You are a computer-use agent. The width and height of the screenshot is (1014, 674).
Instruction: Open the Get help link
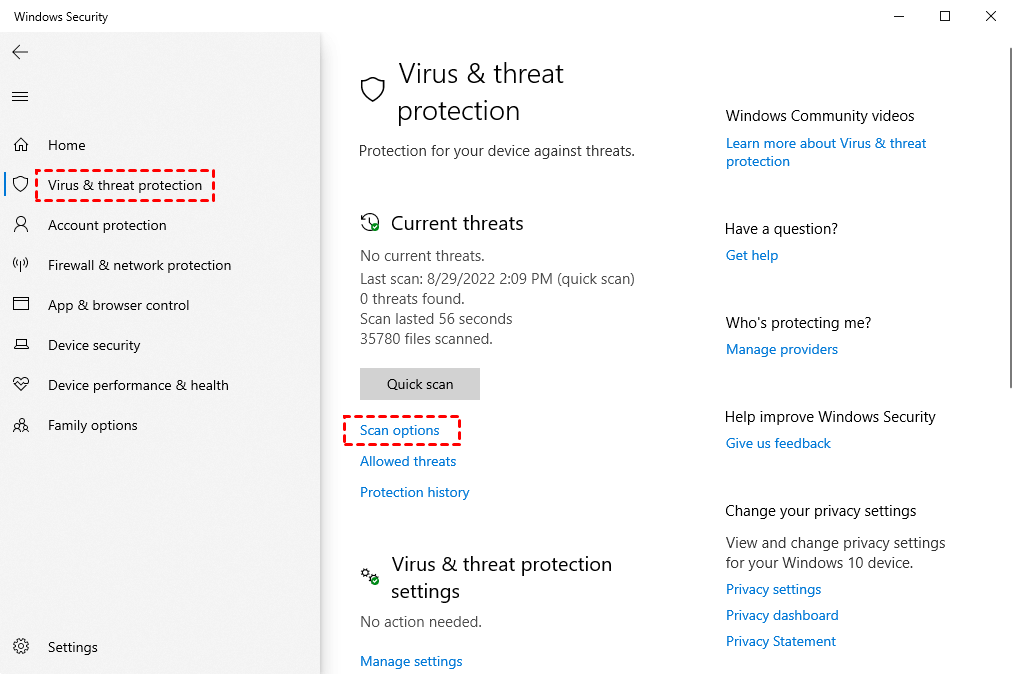coord(752,256)
